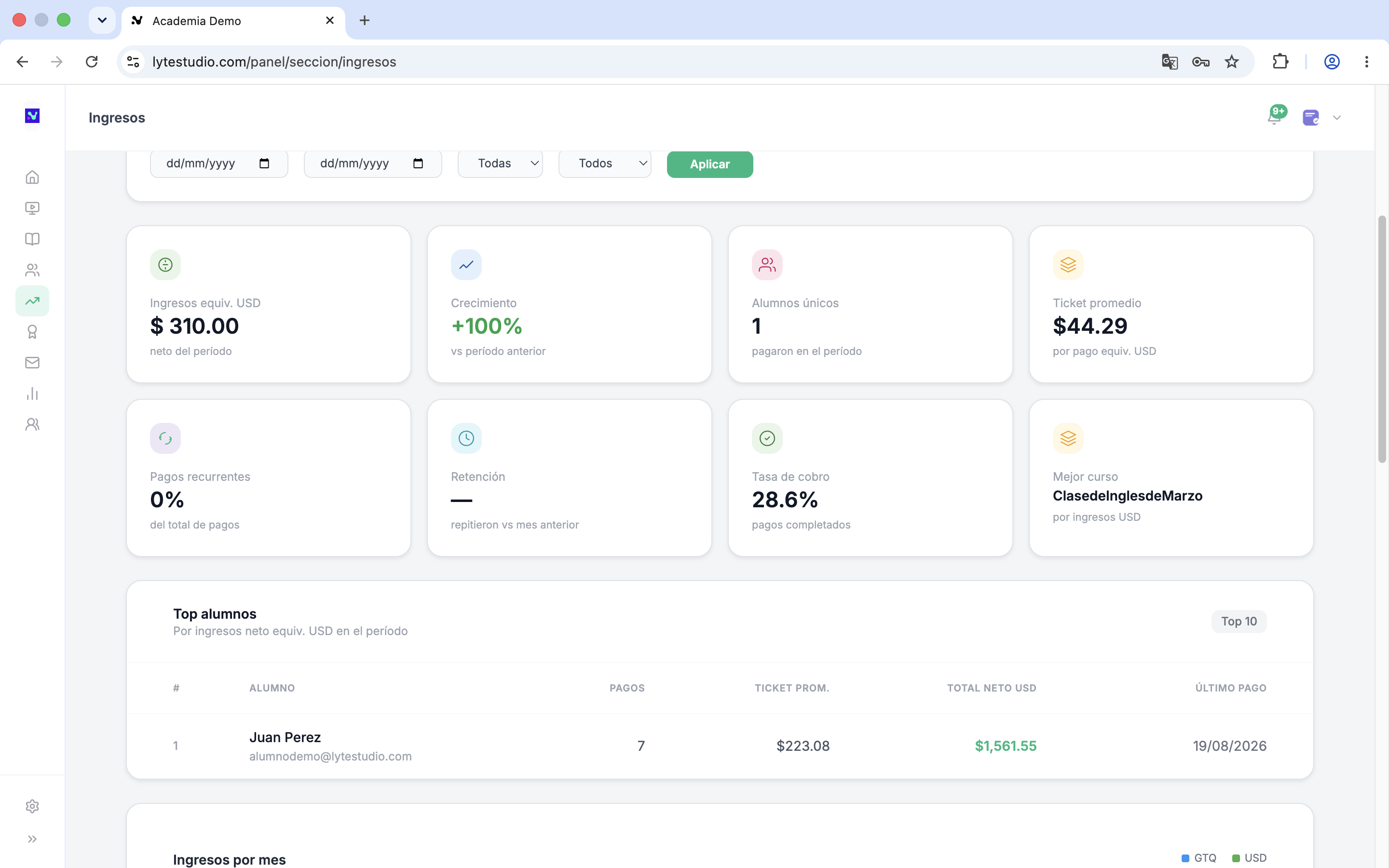Expand the account menu chevron
Screen dimensions: 1389x868
(1337, 118)
